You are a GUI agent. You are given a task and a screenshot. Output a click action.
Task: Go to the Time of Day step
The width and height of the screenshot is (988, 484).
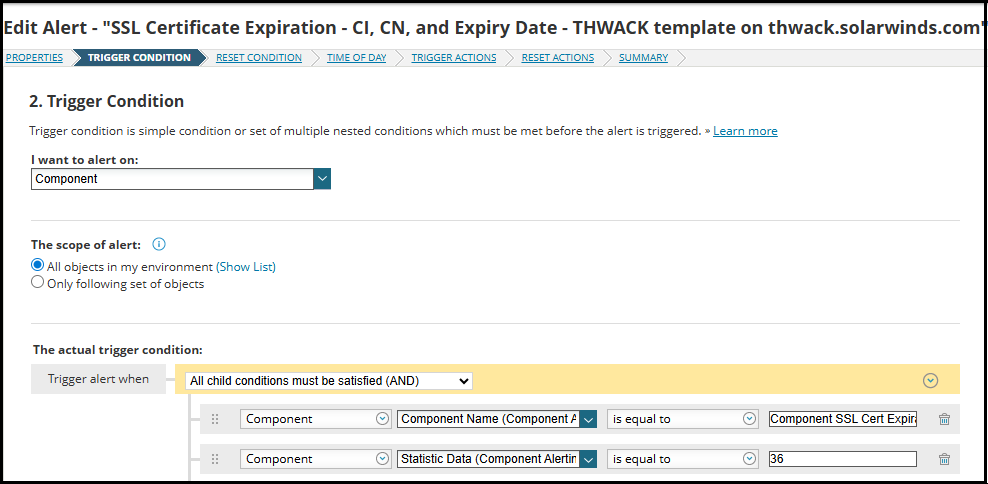point(357,57)
